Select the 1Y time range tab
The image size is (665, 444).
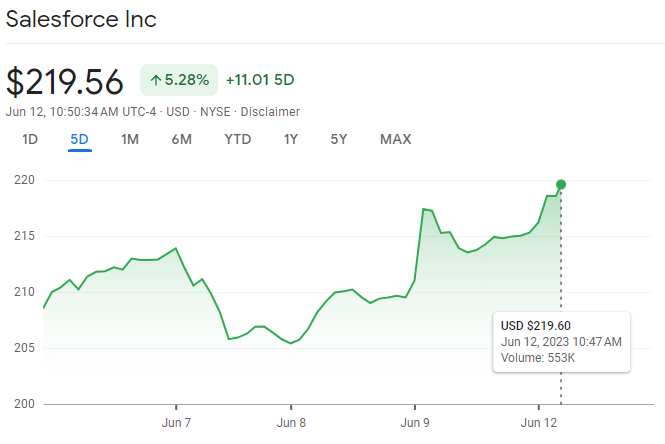(291, 139)
